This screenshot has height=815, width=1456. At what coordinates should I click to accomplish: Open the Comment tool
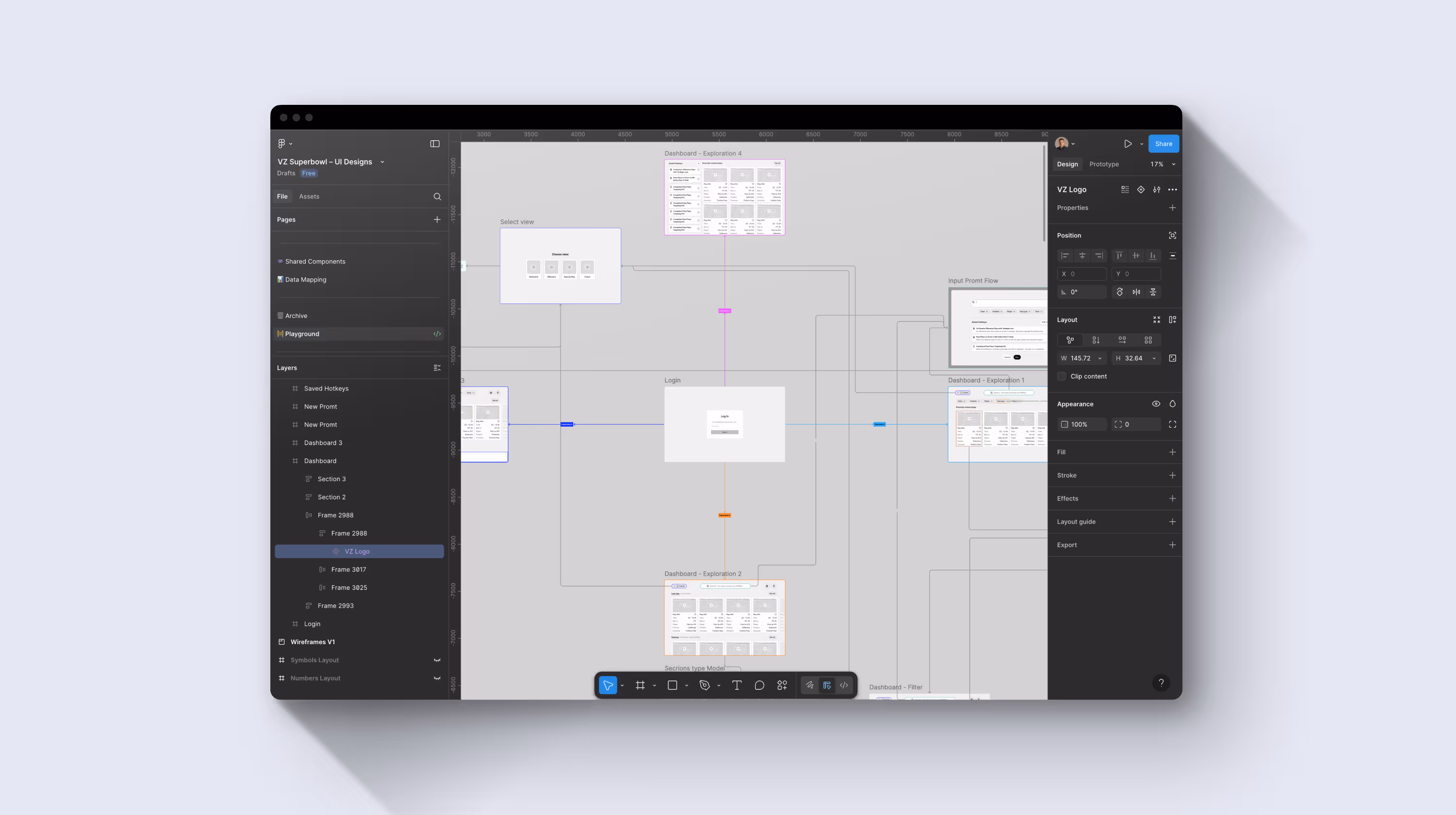(759, 685)
